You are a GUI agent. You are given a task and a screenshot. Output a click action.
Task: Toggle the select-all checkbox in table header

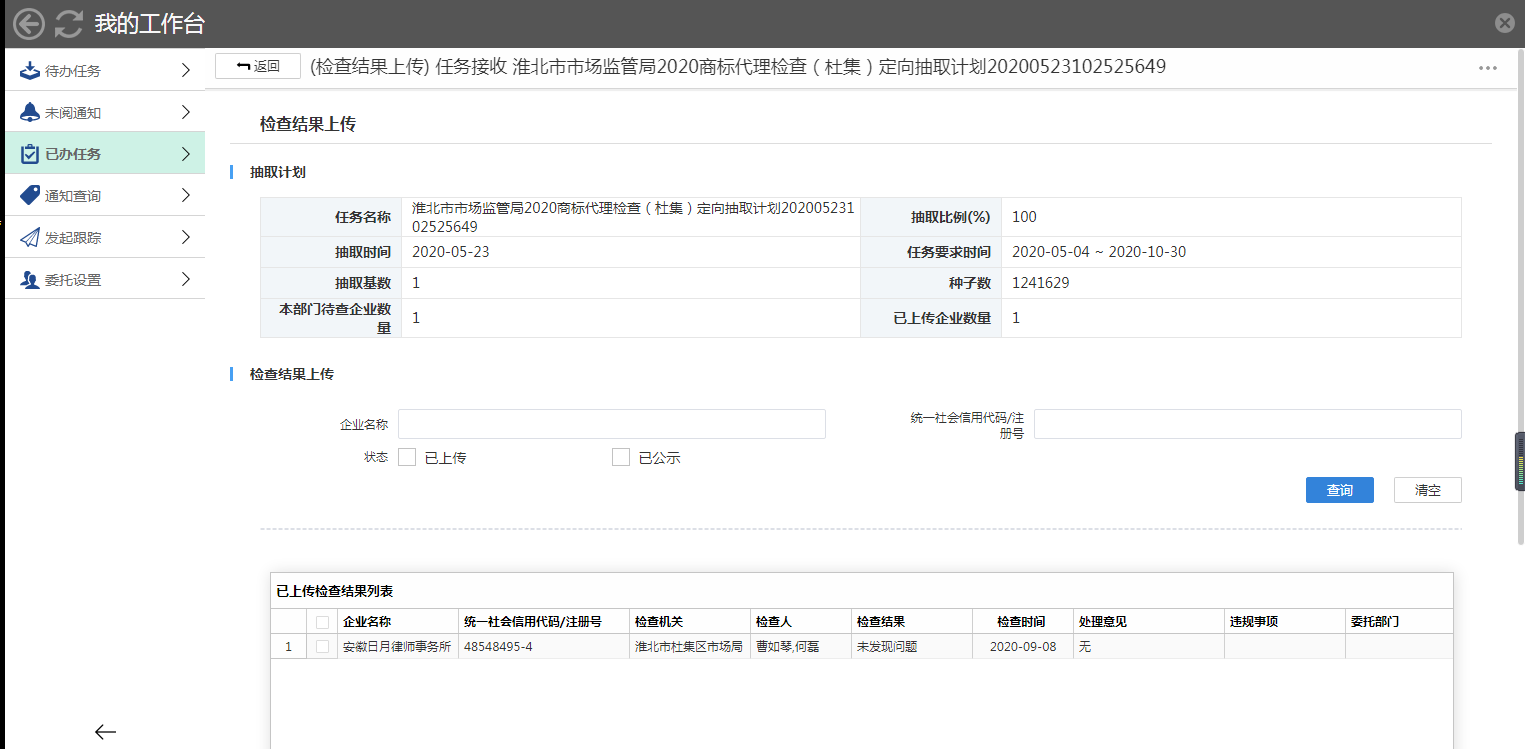[x=322, y=622]
